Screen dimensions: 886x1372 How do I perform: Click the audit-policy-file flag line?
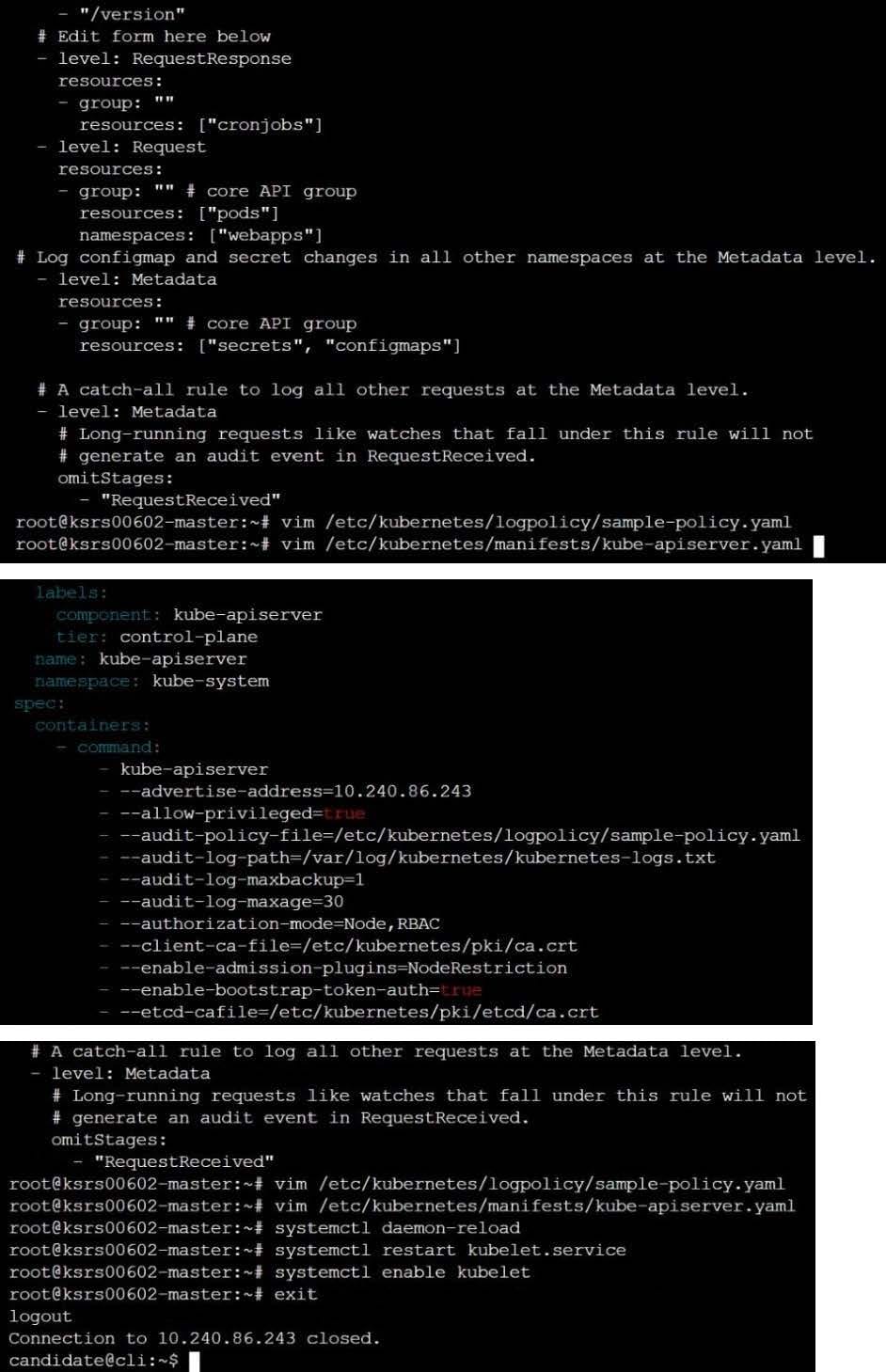(x=460, y=835)
